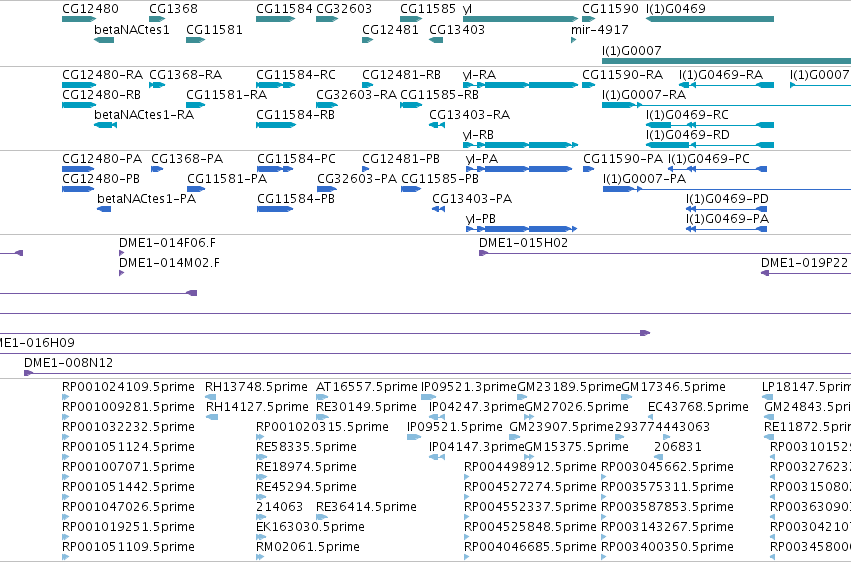851x562 pixels.
Task: Click the RM02061.5prime EST label
Action: (308, 547)
